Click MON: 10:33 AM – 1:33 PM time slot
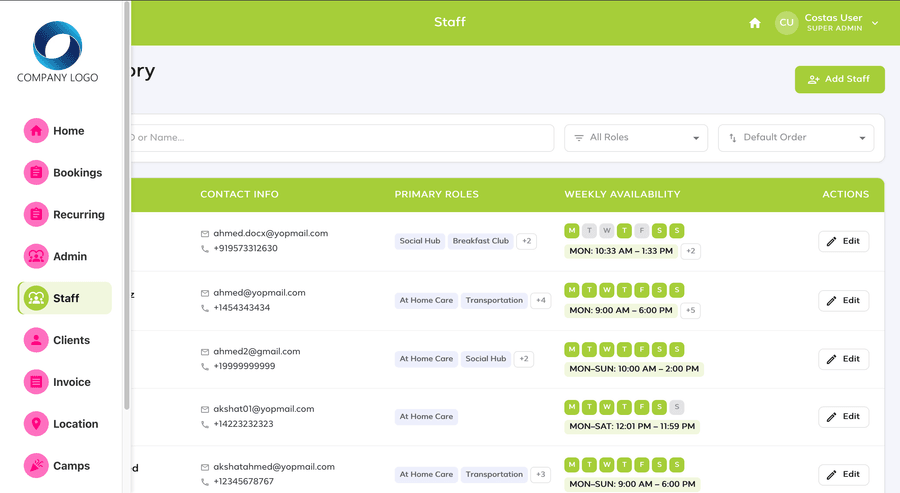The width and height of the screenshot is (900, 493). [x=621, y=251]
